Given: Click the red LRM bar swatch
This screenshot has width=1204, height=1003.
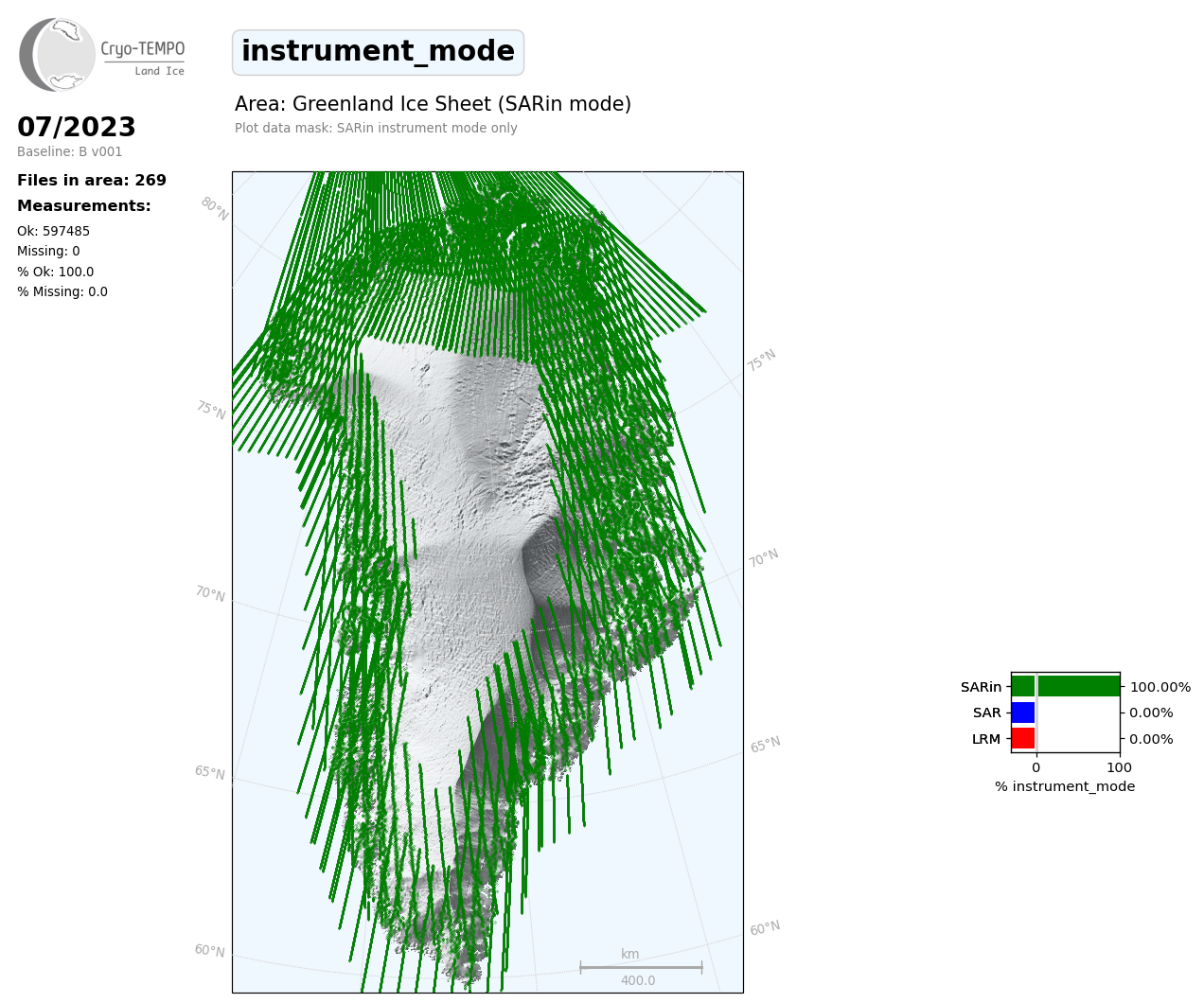Looking at the screenshot, I should click(x=1023, y=738).
